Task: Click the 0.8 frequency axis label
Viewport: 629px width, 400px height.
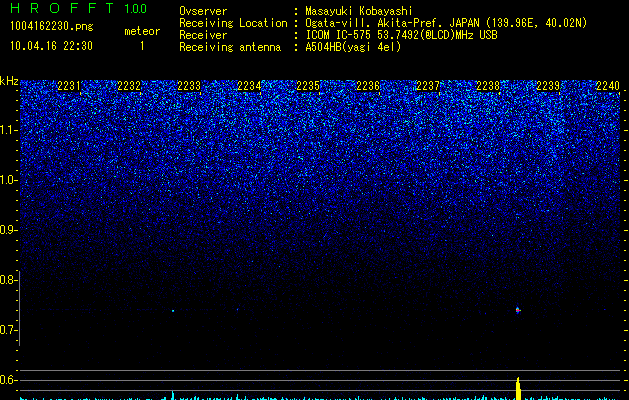Action: point(8,280)
